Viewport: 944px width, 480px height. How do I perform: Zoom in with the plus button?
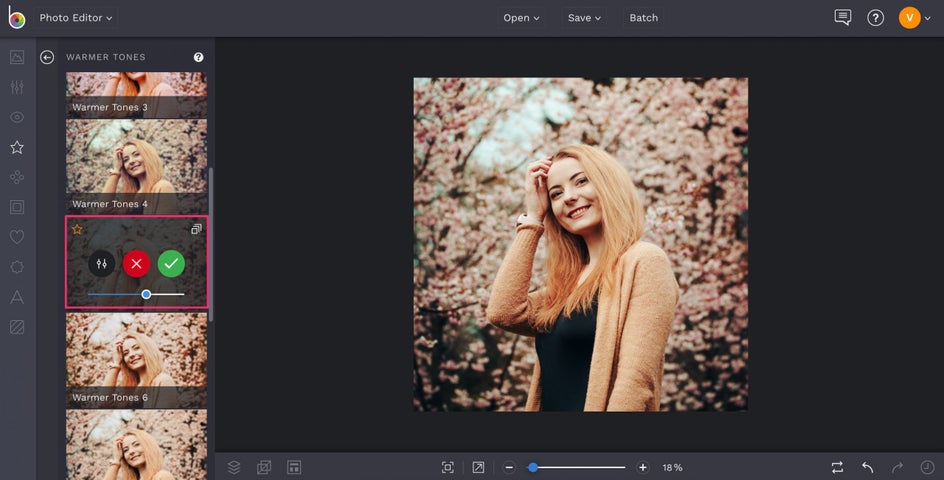[x=643, y=467]
